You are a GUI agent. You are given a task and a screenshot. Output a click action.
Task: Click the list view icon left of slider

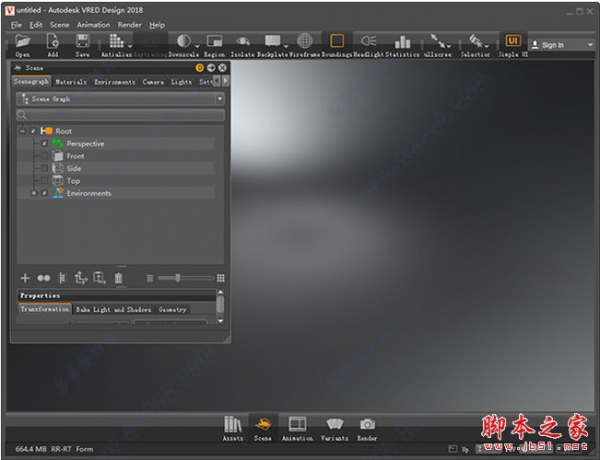[150, 278]
